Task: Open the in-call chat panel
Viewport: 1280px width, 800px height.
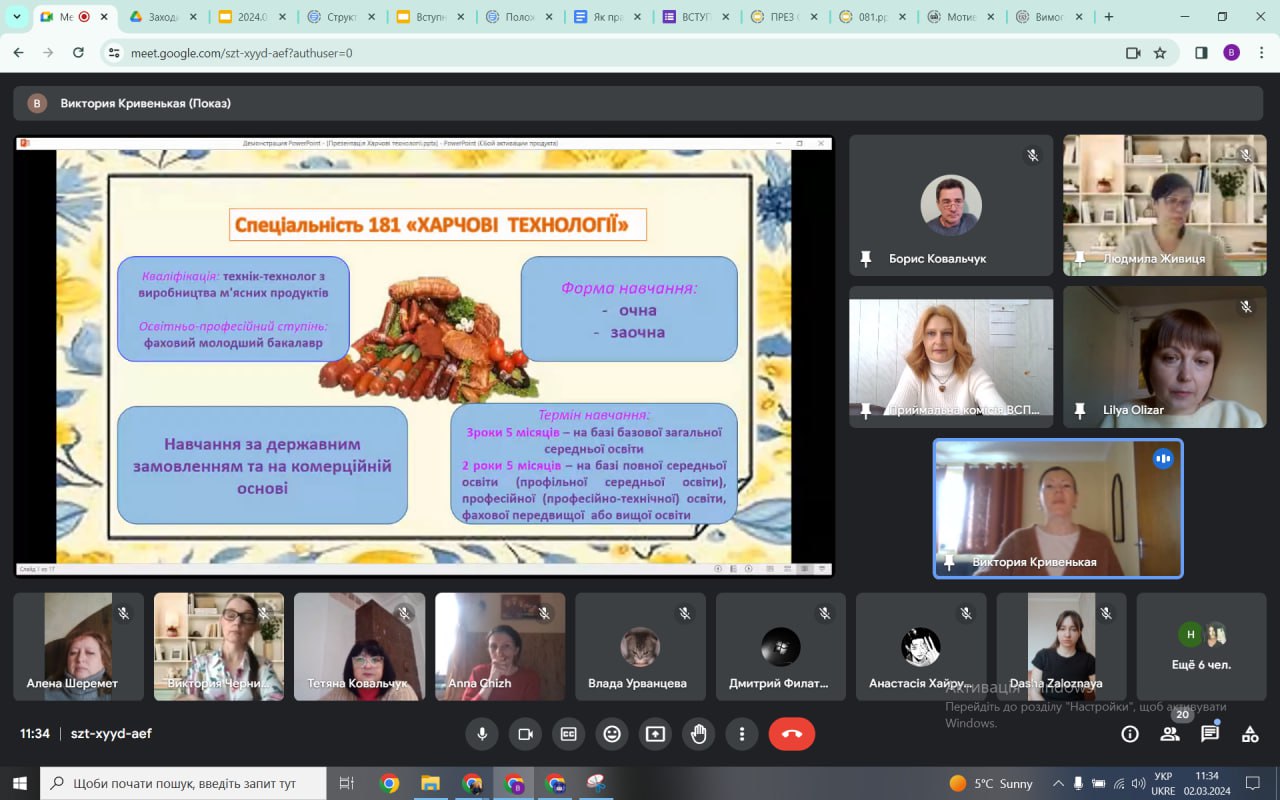Action: [1210, 734]
